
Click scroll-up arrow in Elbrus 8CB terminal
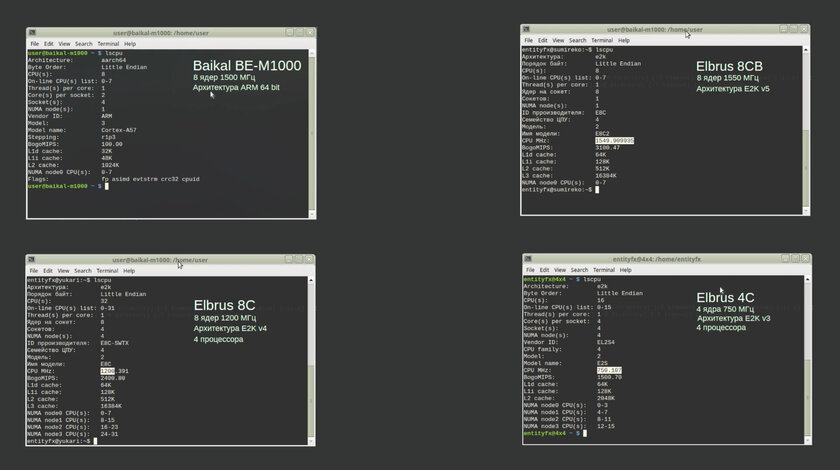(x=806, y=50)
